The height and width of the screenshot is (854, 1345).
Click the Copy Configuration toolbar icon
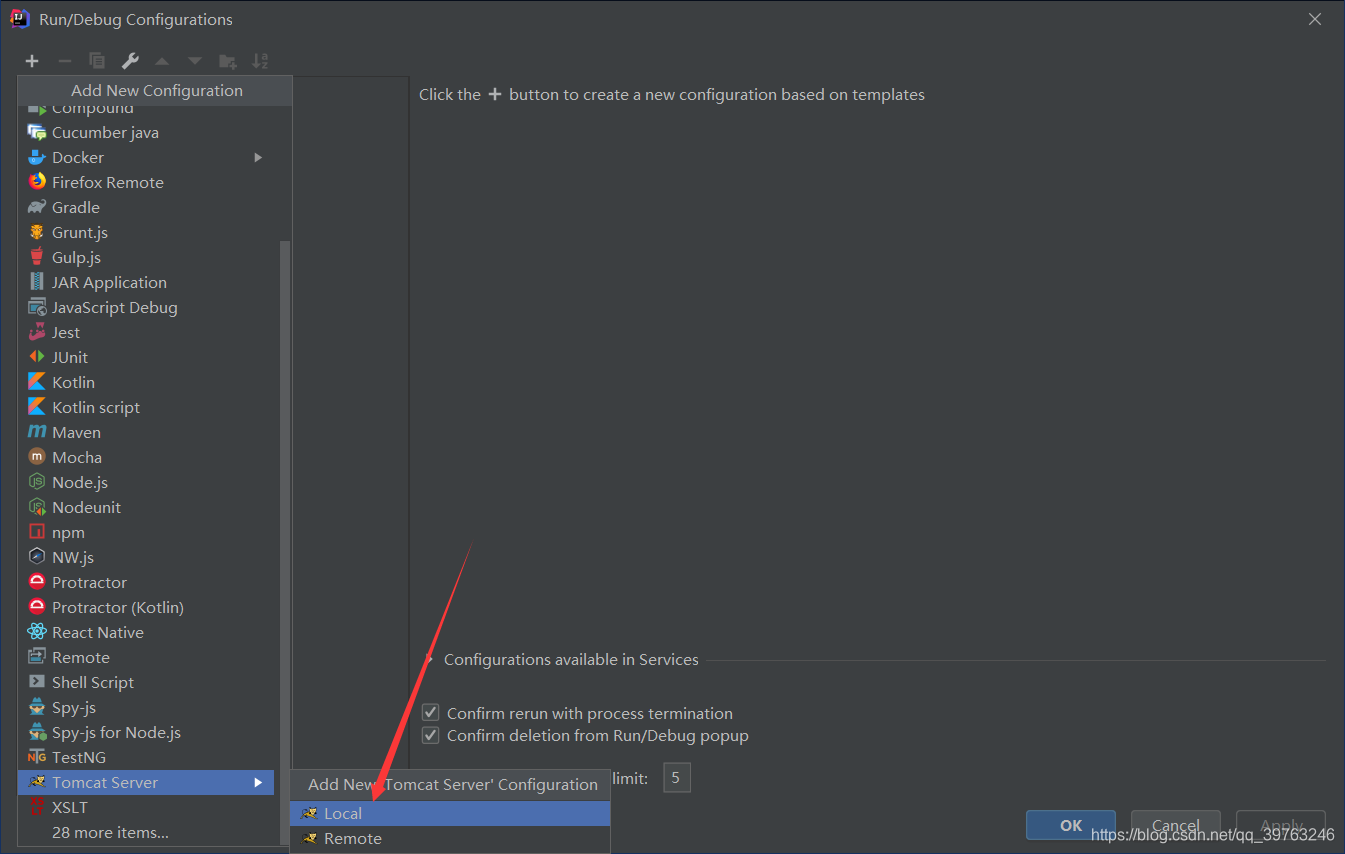coord(97,61)
